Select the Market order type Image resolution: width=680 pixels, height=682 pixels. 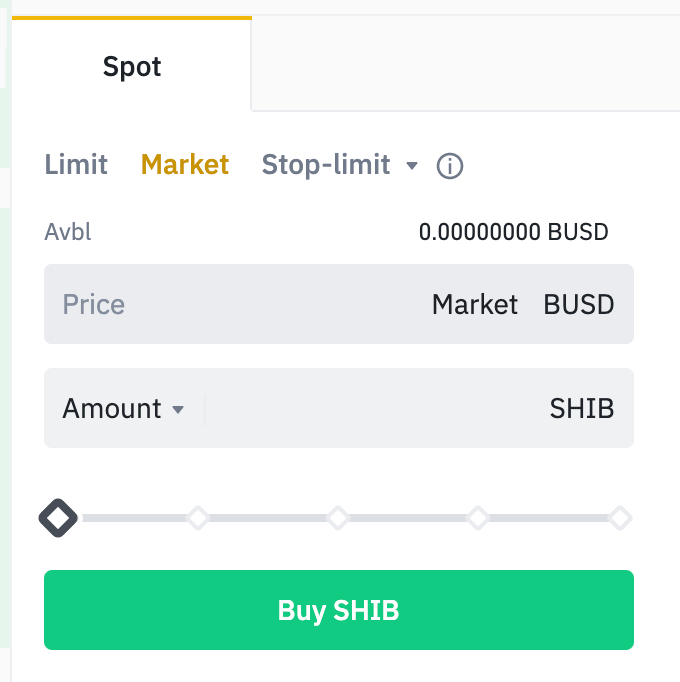[x=185, y=165]
